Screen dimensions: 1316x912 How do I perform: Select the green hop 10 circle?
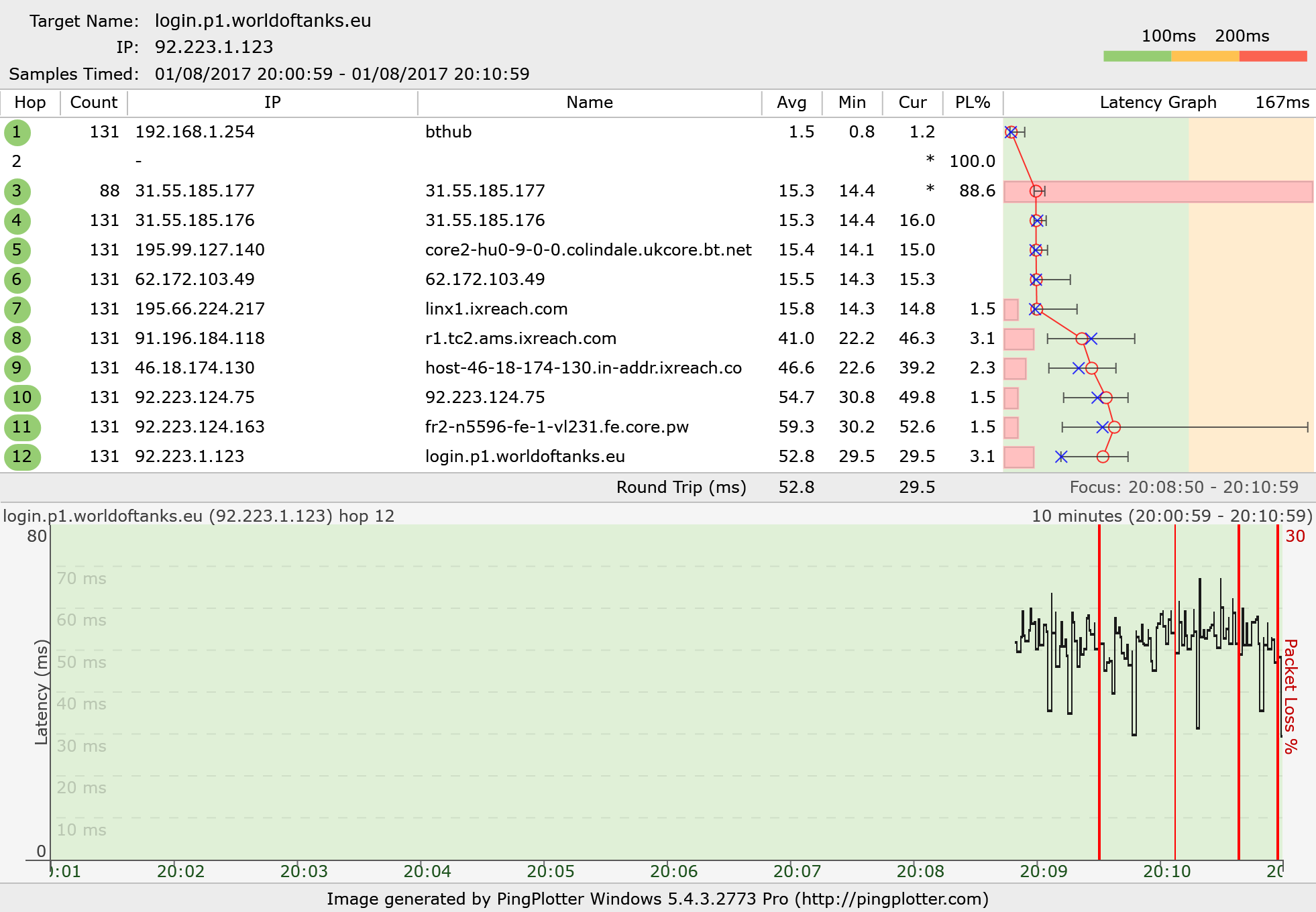(x=22, y=398)
